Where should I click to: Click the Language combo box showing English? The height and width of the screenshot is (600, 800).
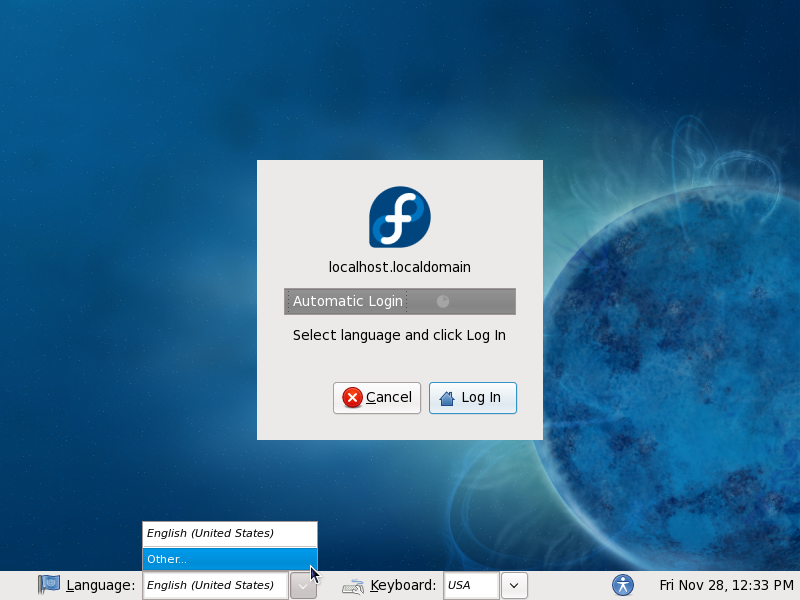pos(215,585)
